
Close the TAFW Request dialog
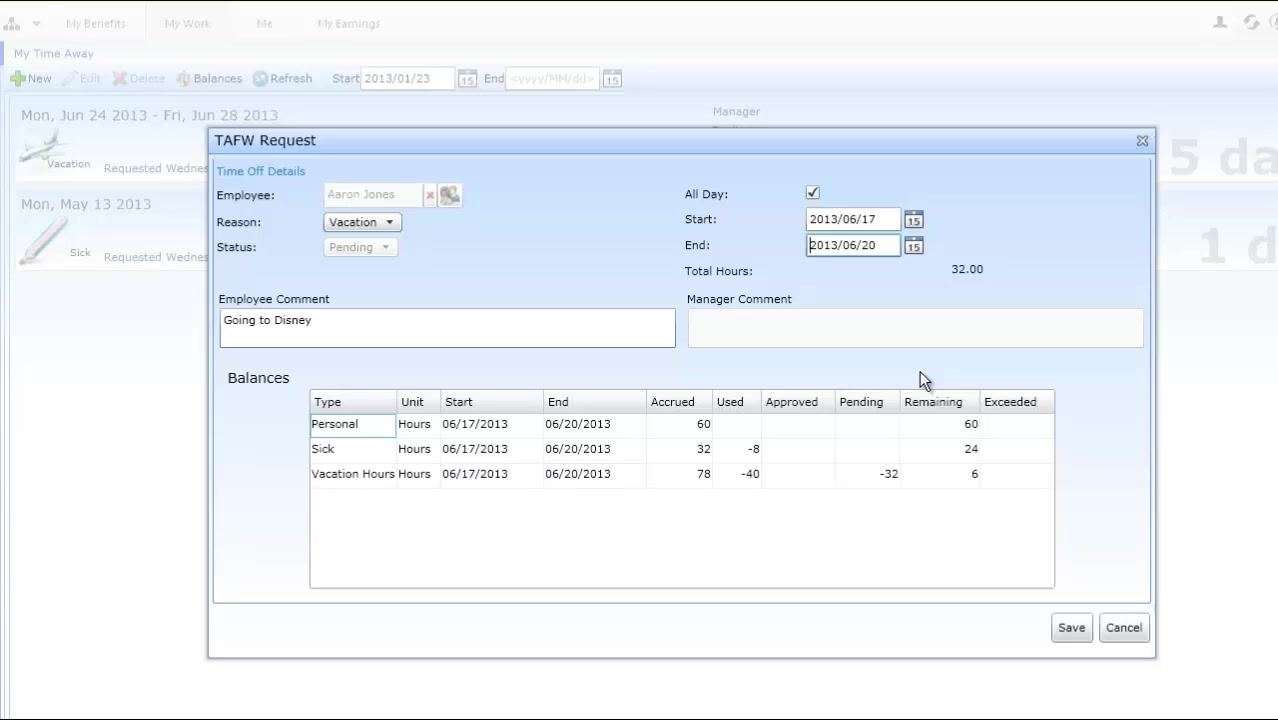(1142, 141)
